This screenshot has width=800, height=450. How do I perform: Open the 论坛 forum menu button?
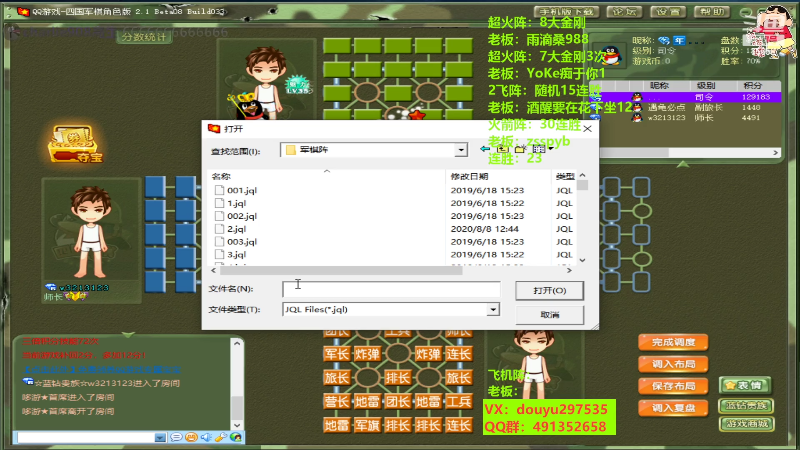(x=623, y=12)
